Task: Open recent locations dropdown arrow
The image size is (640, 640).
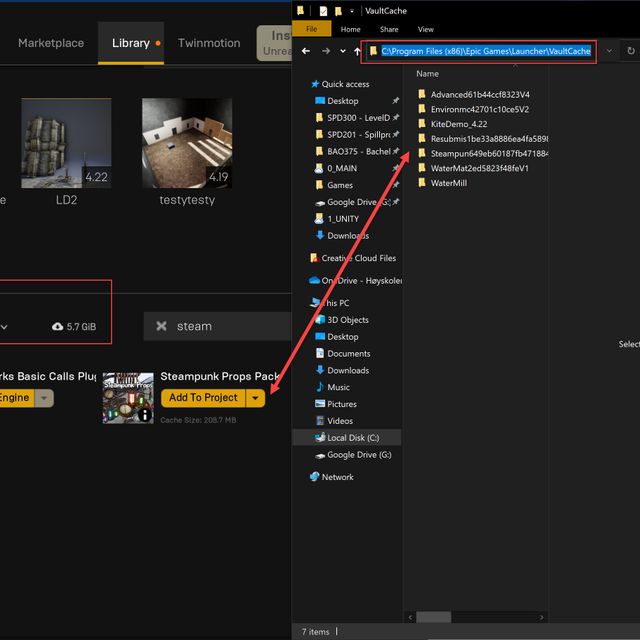Action: [343, 51]
